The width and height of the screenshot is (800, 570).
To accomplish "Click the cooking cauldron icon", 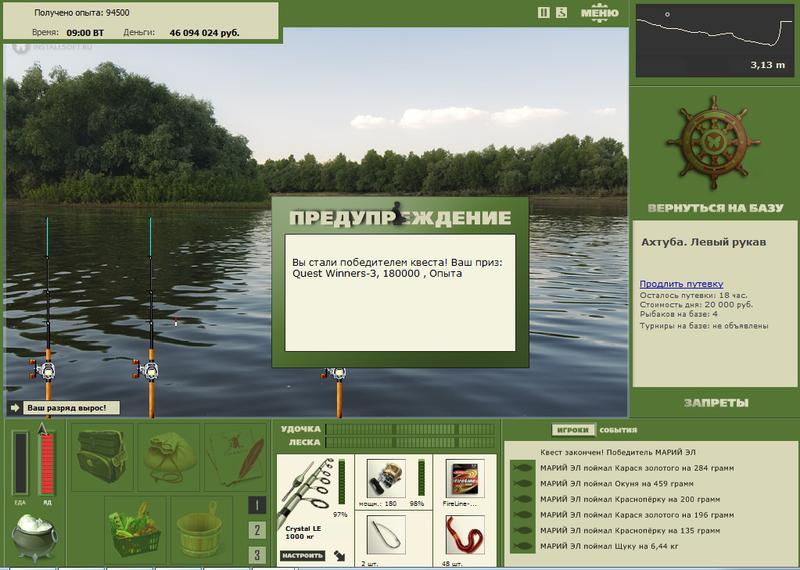I will point(34,536).
